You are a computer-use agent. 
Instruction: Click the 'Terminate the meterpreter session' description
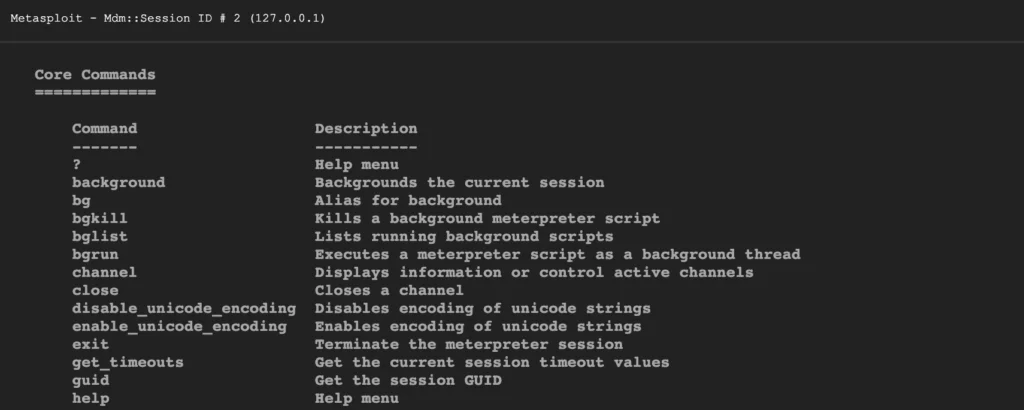coord(468,345)
